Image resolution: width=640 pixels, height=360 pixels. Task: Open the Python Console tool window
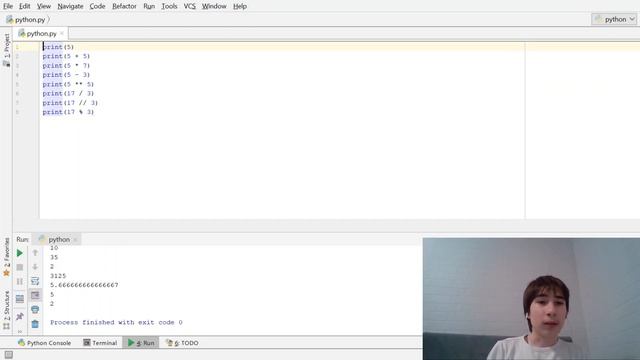[x=44, y=343]
